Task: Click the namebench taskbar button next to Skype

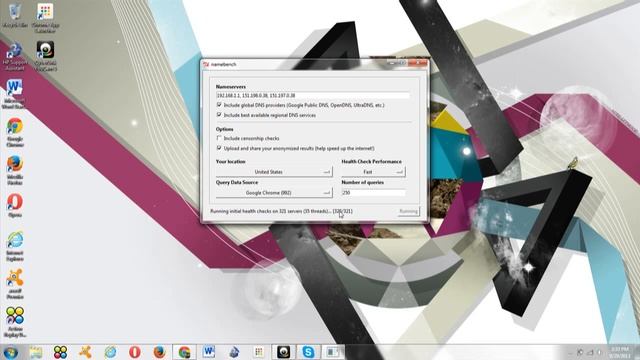Action: [333, 352]
